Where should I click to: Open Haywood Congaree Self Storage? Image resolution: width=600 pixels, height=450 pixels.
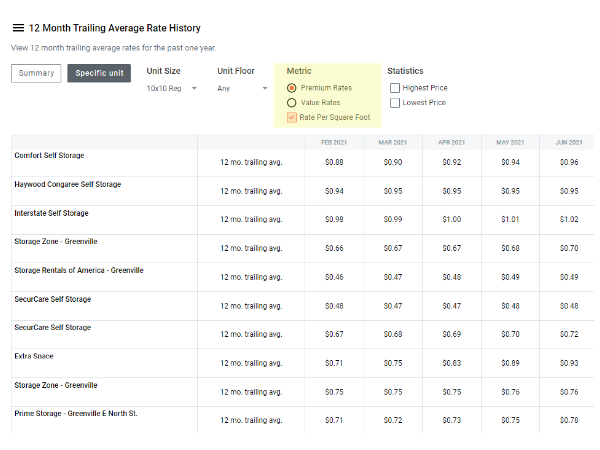67,185
